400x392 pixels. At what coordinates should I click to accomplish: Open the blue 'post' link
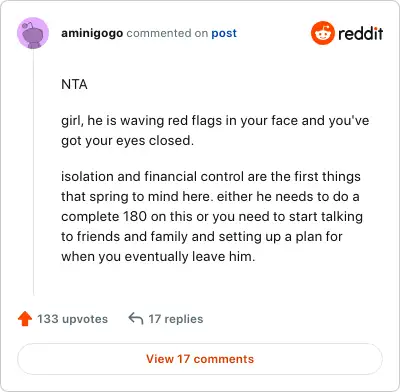pyautogui.click(x=224, y=33)
